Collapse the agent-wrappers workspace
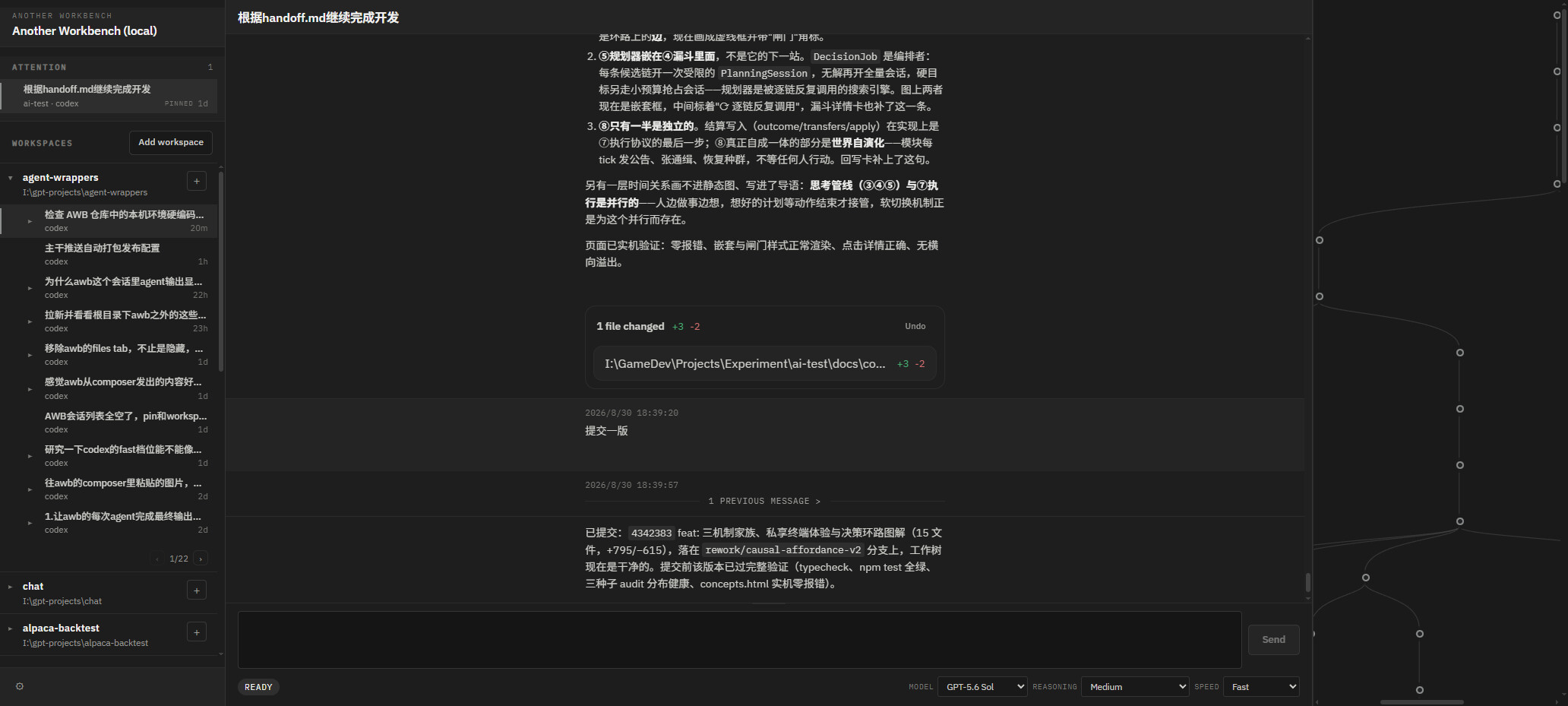Screen dimensions: 1568x706 point(11,178)
